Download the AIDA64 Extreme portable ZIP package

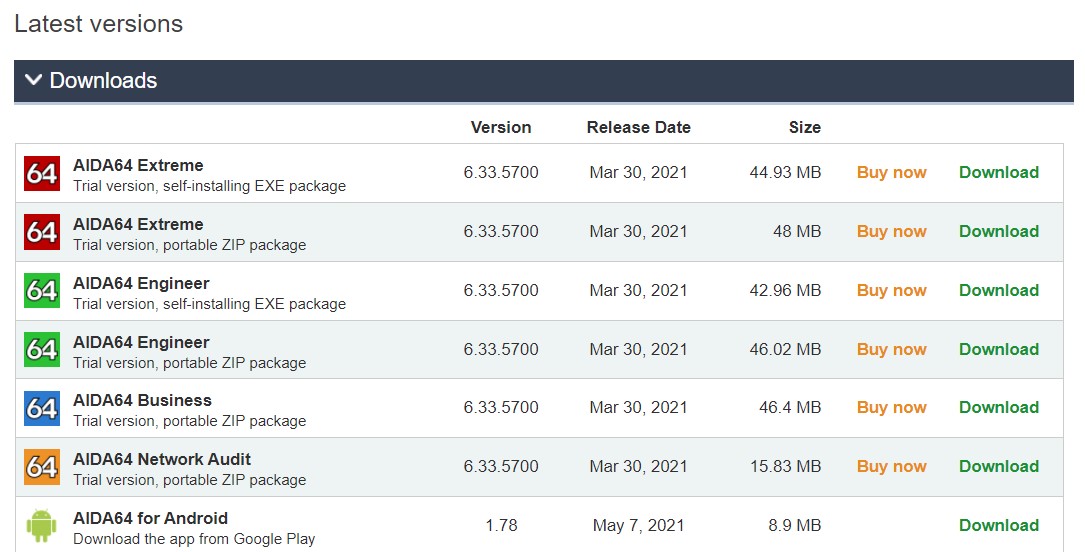coord(998,231)
